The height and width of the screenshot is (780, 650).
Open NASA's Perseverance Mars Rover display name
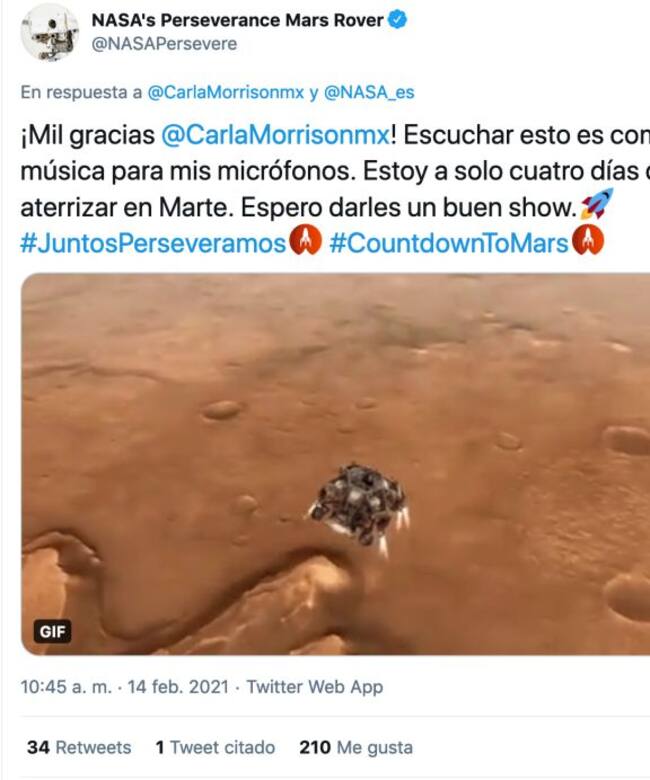click(x=237, y=20)
